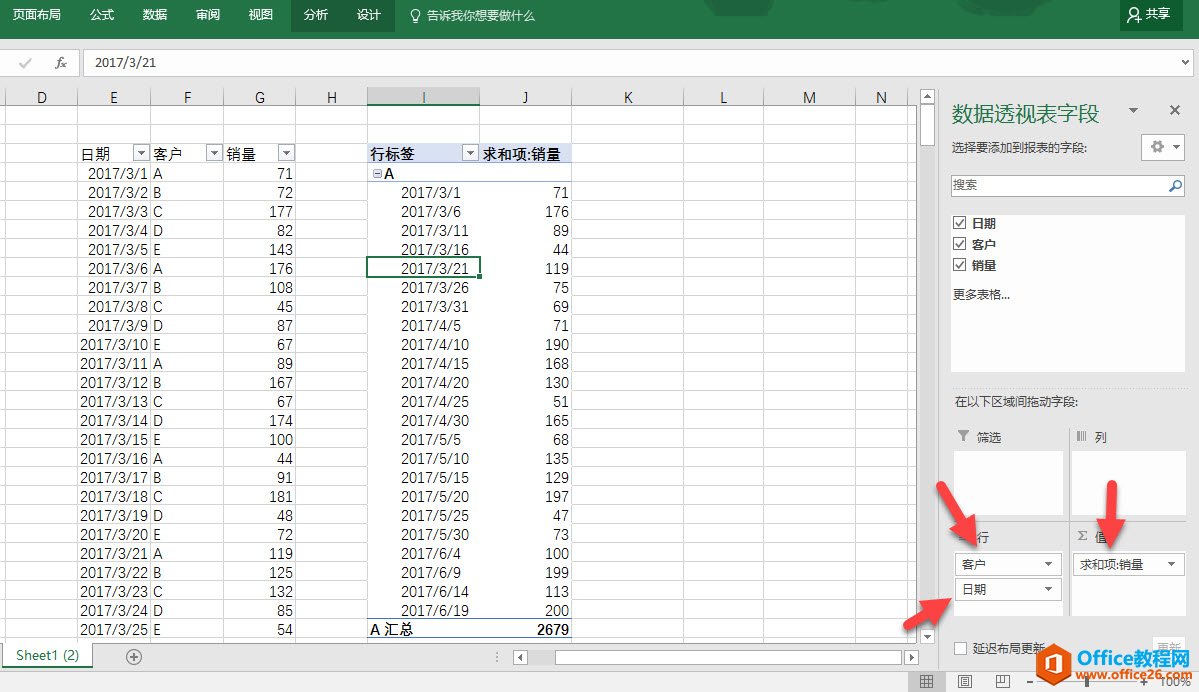Switch to the 设计 ribbon tab
The width and height of the screenshot is (1199, 692).
tap(369, 15)
